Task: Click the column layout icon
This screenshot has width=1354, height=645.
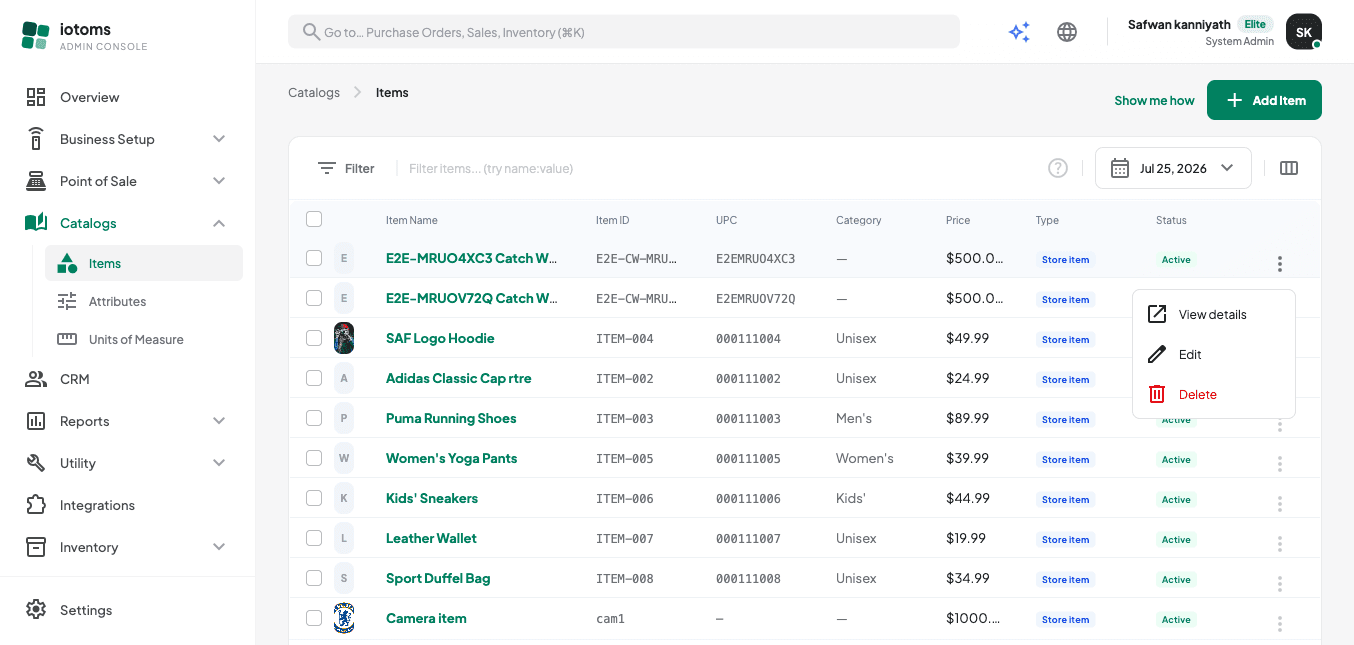Action: click(1289, 168)
